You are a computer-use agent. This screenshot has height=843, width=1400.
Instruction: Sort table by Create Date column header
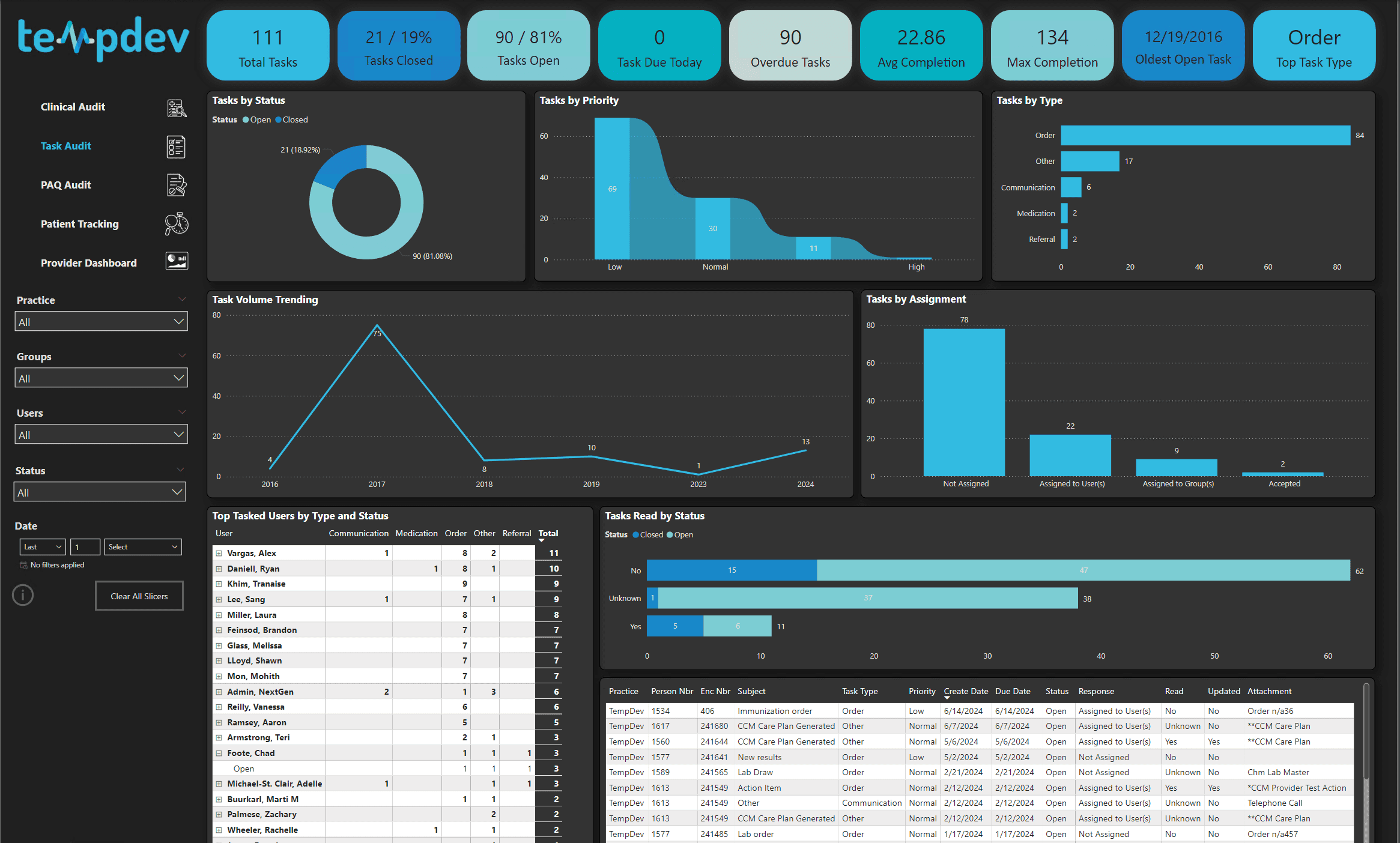966,691
